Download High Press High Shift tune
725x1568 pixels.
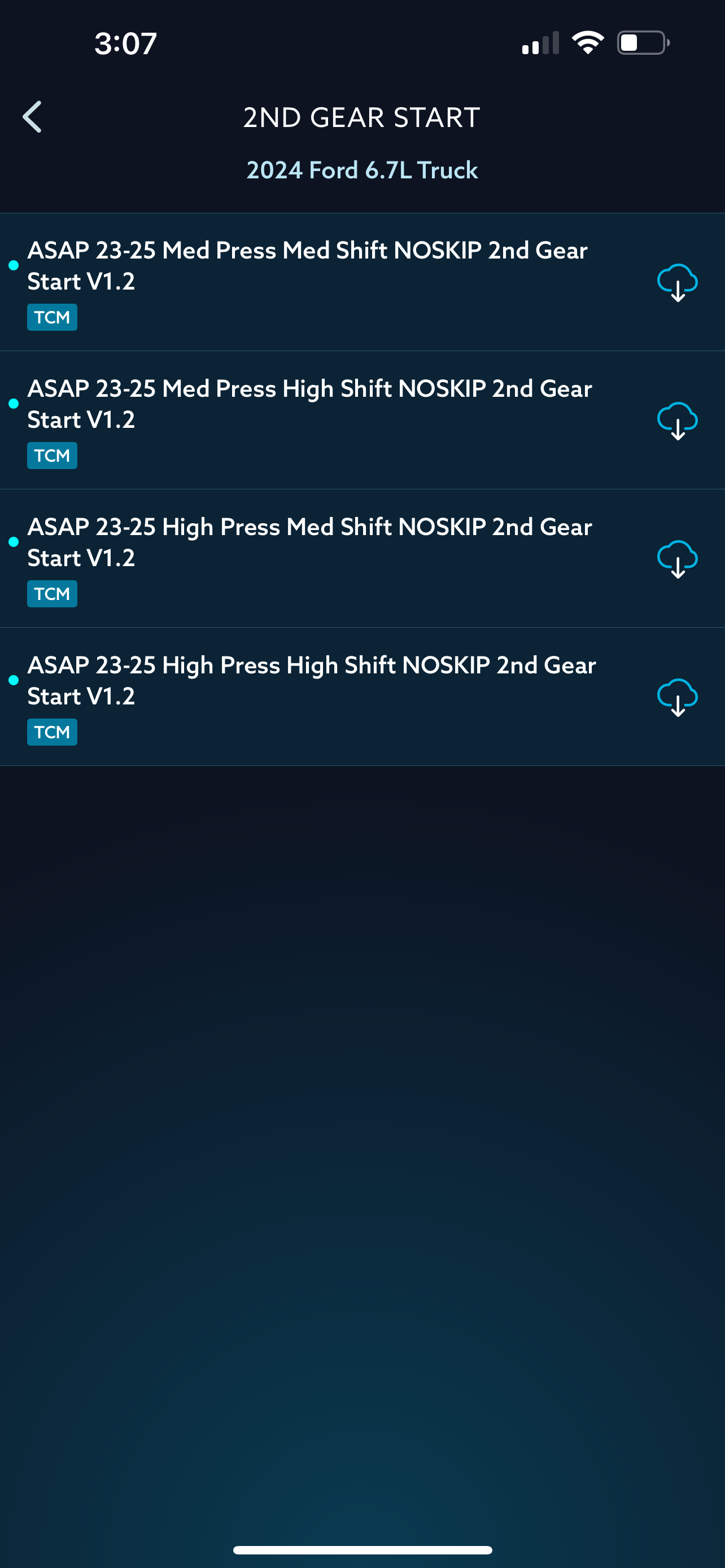(x=677, y=697)
